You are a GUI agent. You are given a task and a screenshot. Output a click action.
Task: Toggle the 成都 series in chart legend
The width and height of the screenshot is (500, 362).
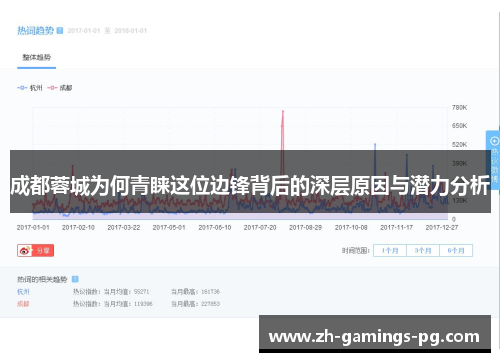click(60, 88)
